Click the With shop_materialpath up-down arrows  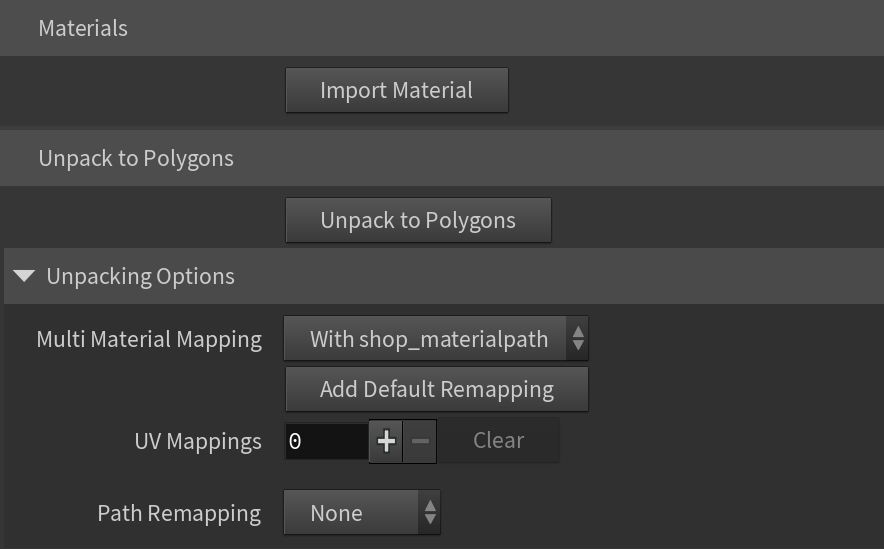[x=578, y=338]
